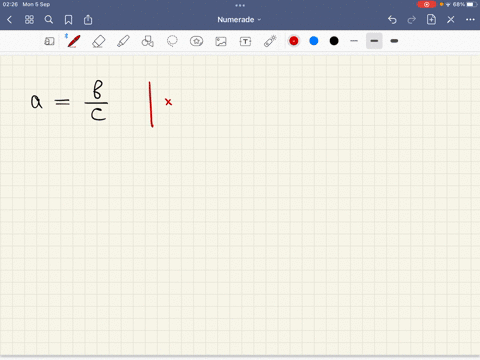Select the Eraser tool
Image resolution: width=480 pixels, height=360 pixels.
click(x=98, y=41)
